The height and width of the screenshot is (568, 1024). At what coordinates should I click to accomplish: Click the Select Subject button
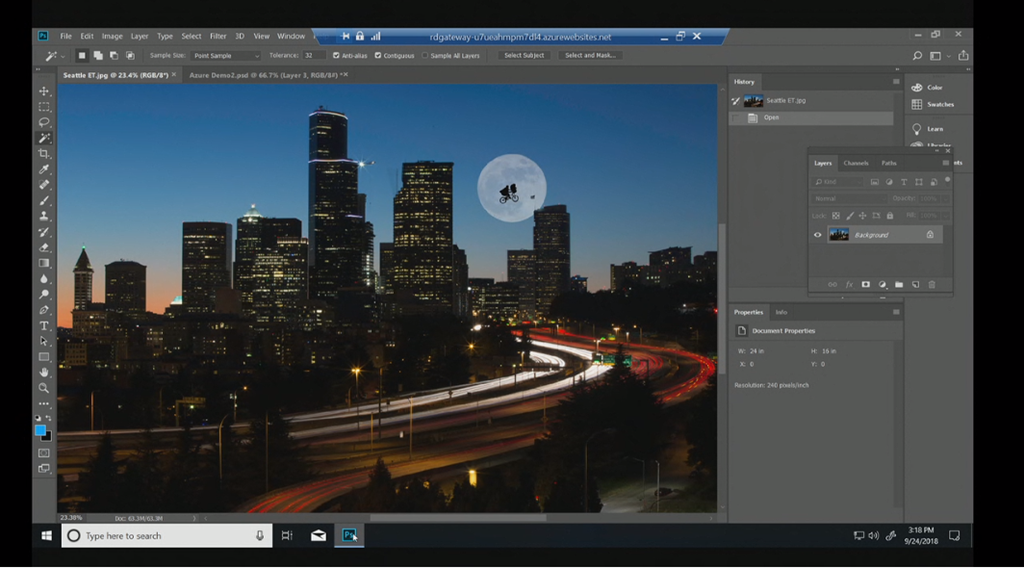coord(524,56)
